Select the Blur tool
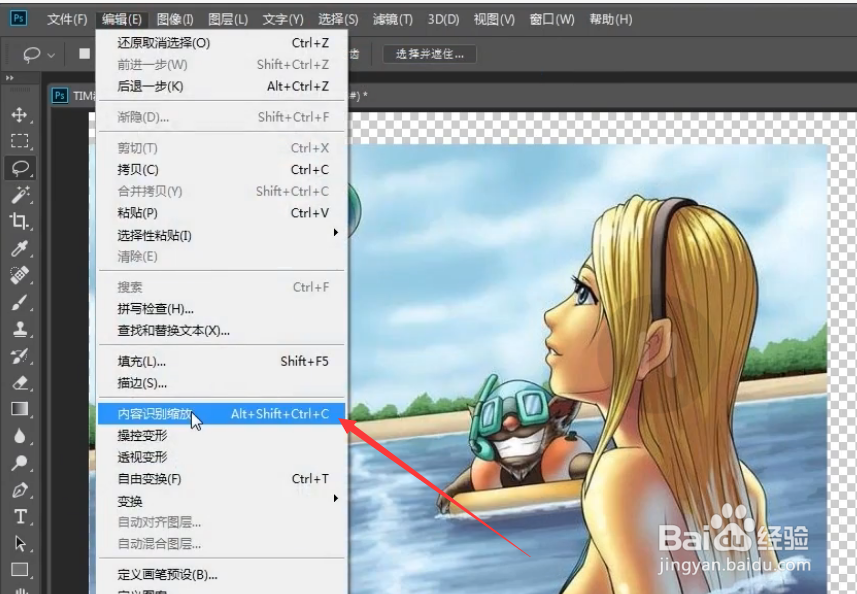This screenshot has width=857, height=594. click(20, 436)
